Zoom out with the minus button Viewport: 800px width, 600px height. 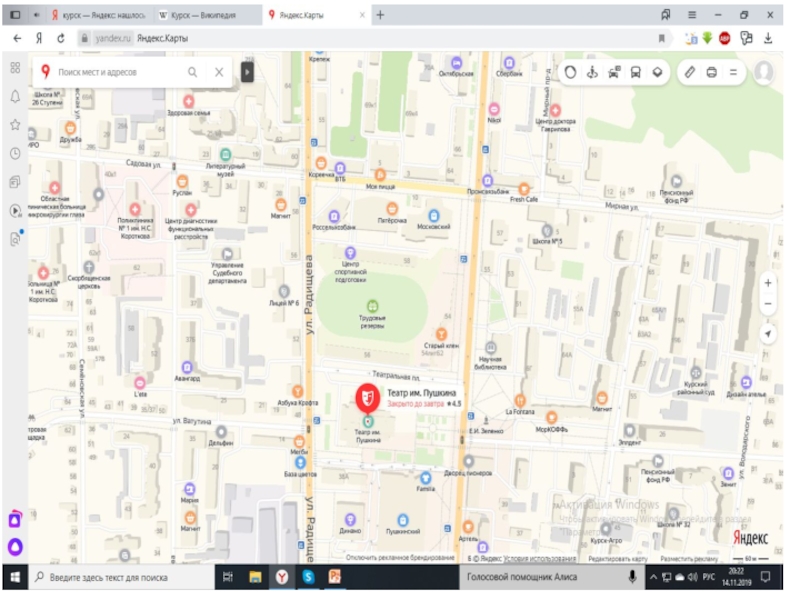pos(768,304)
